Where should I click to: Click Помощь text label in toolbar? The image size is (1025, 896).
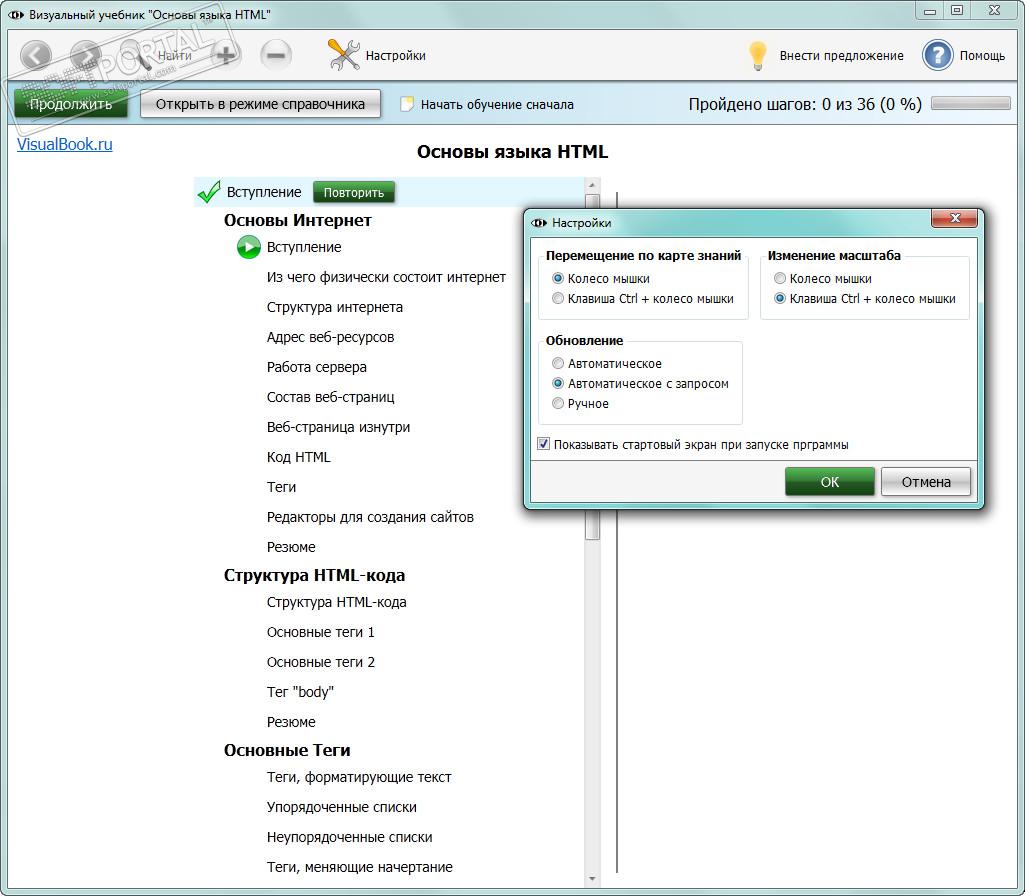click(982, 56)
